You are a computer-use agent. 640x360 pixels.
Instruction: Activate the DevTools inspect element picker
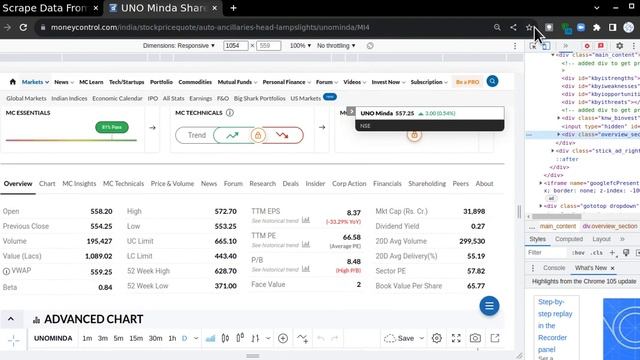(533, 46)
